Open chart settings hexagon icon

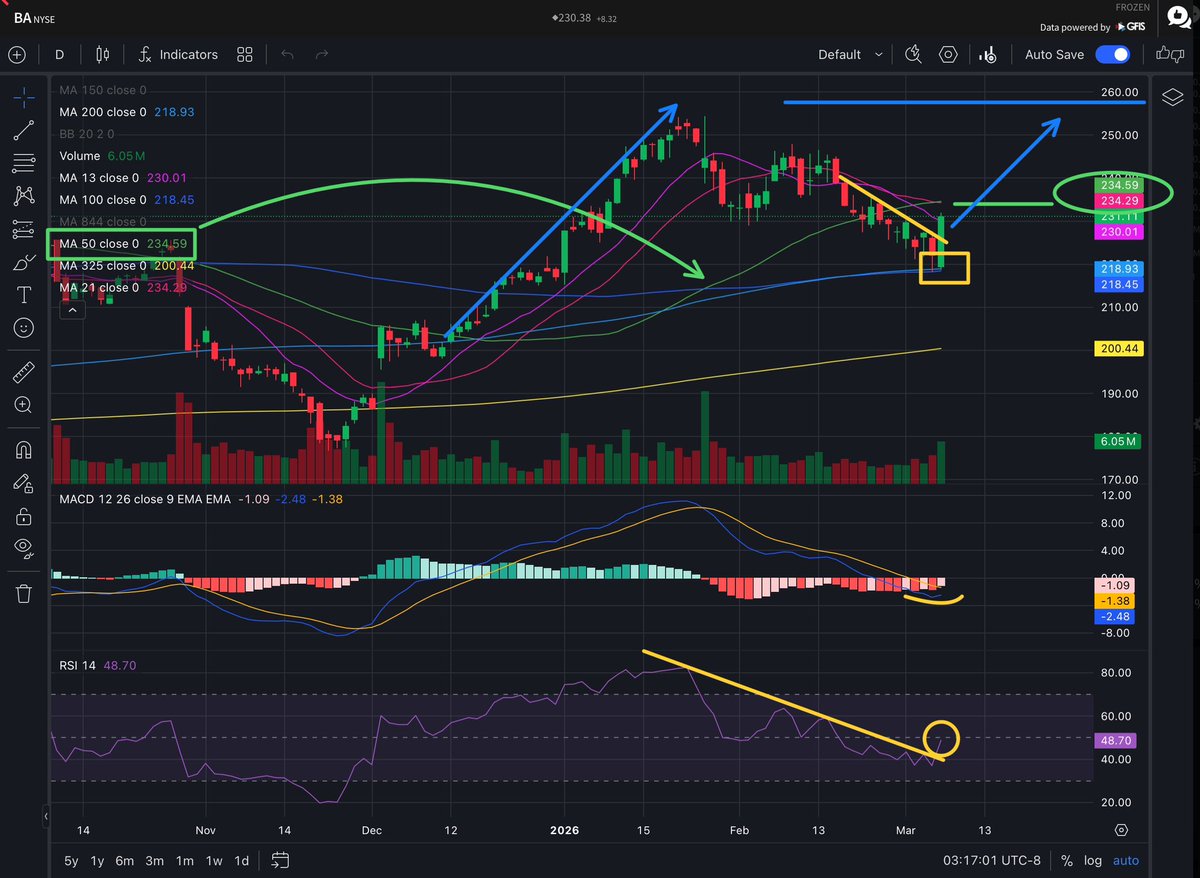(x=948, y=55)
